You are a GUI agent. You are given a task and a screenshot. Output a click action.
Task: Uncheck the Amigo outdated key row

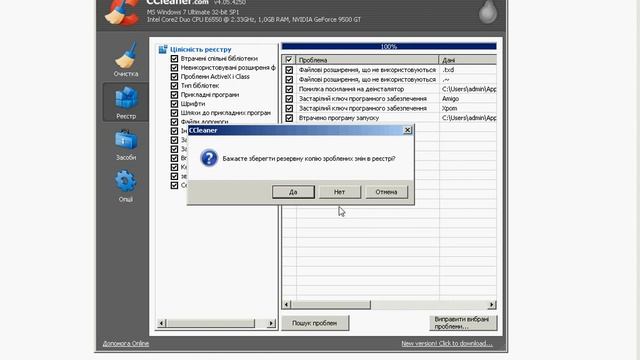tap(289, 99)
